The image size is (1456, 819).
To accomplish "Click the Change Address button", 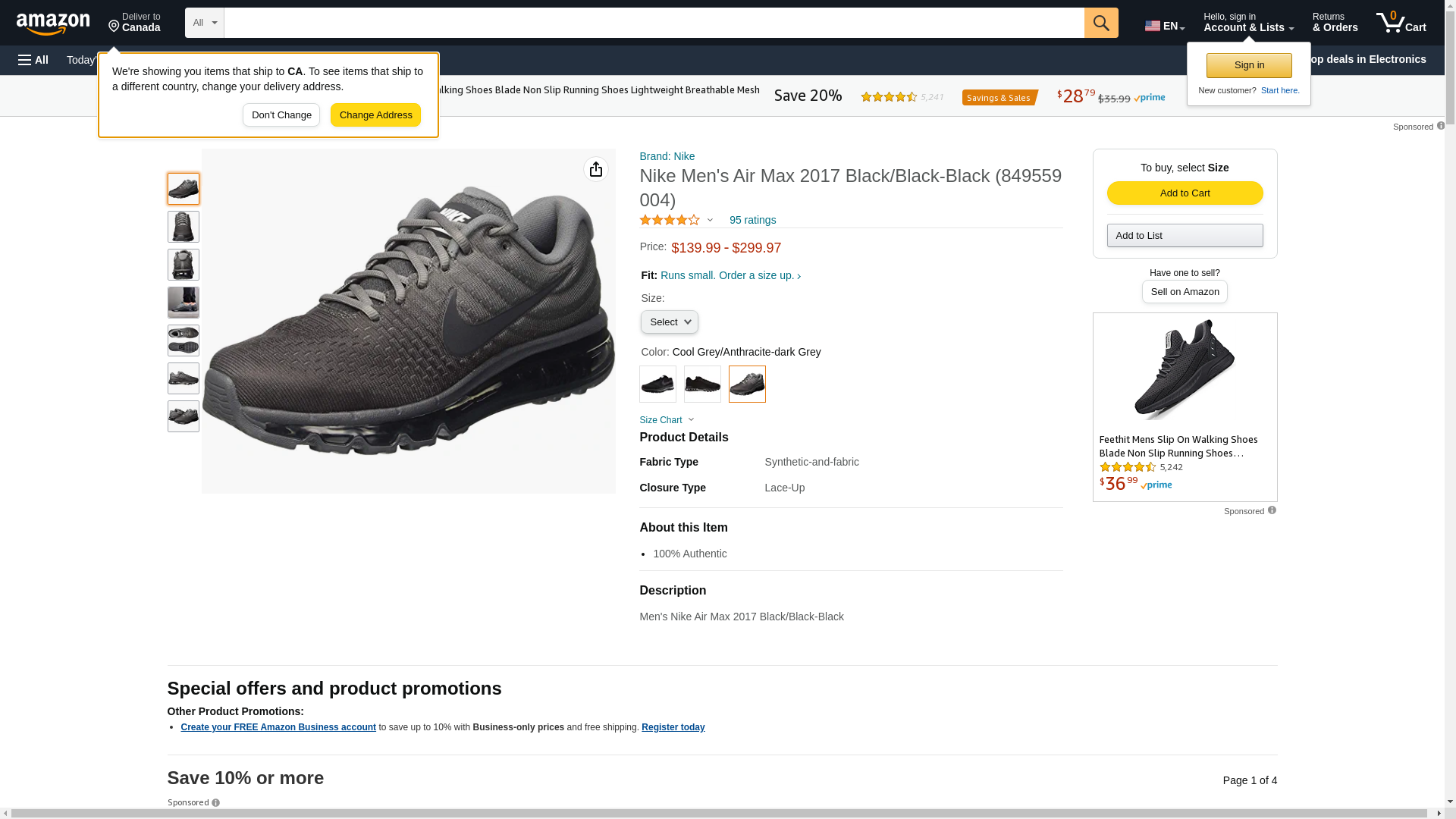I will (375, 115).
